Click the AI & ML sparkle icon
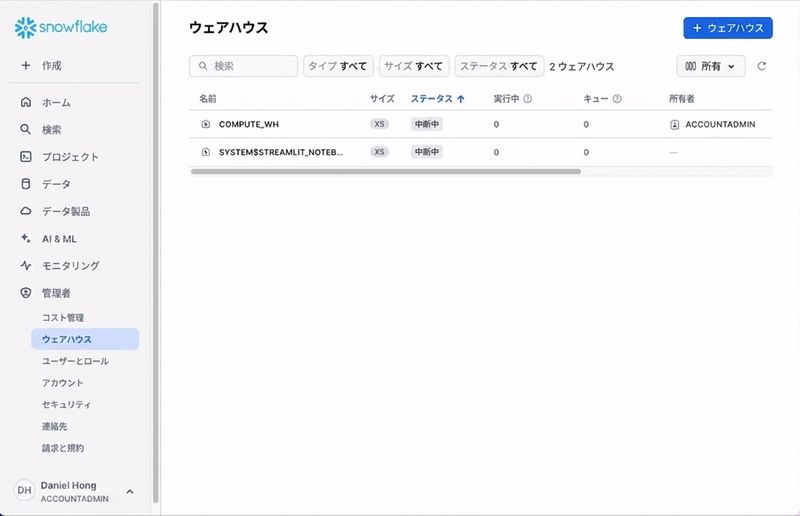The height and width of the screenshot is (516, 800). 26,238
